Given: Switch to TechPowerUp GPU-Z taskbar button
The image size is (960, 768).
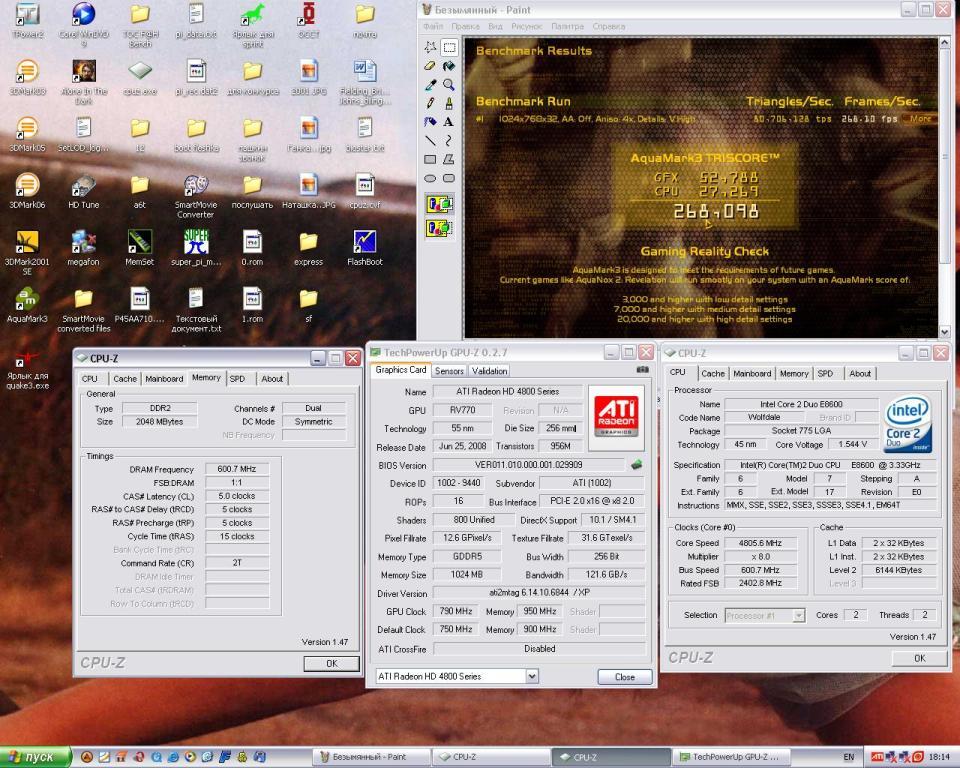Looking at the screenshot, I should pos(730,757).
